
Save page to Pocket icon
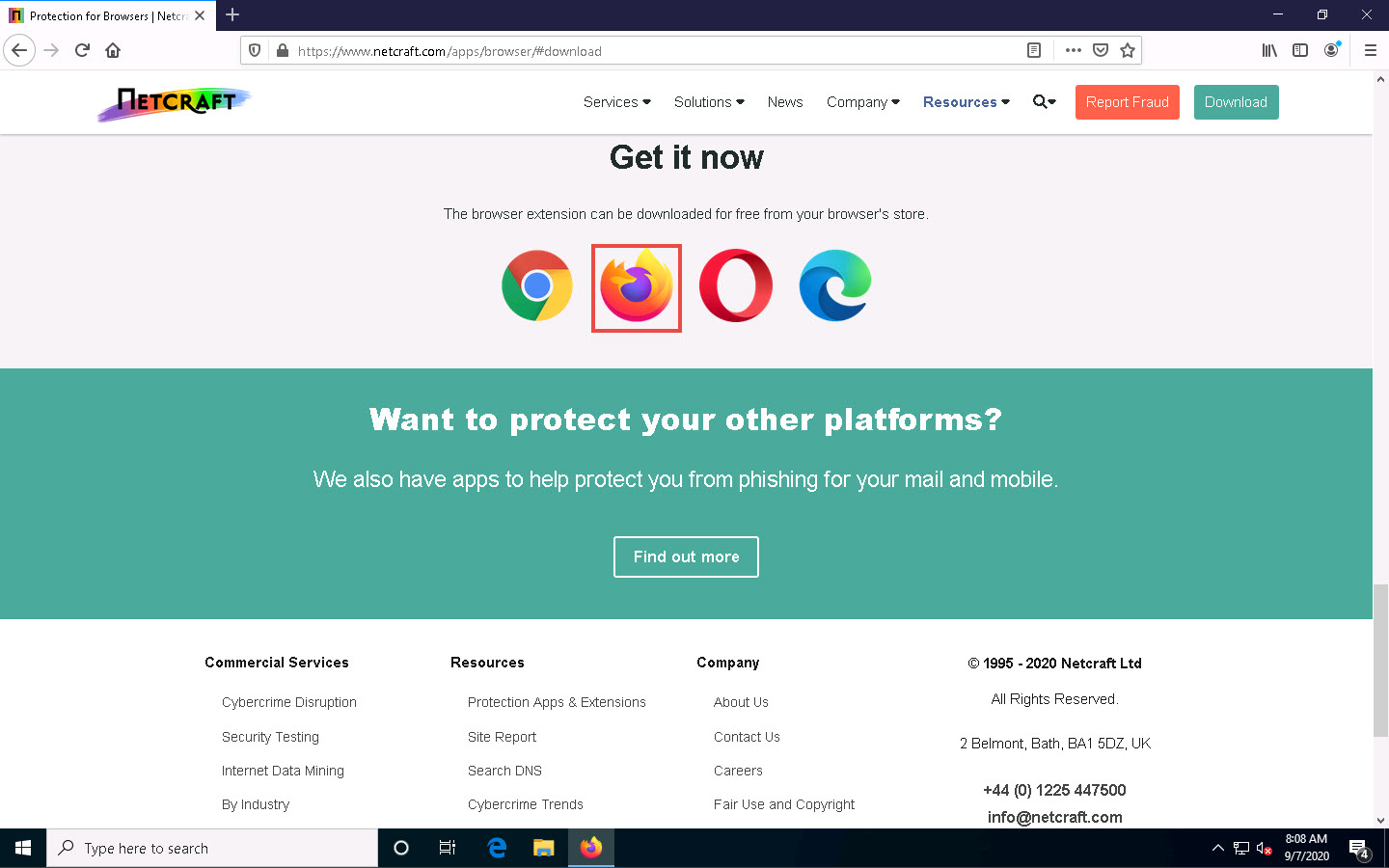click(x=1101, y=50)
